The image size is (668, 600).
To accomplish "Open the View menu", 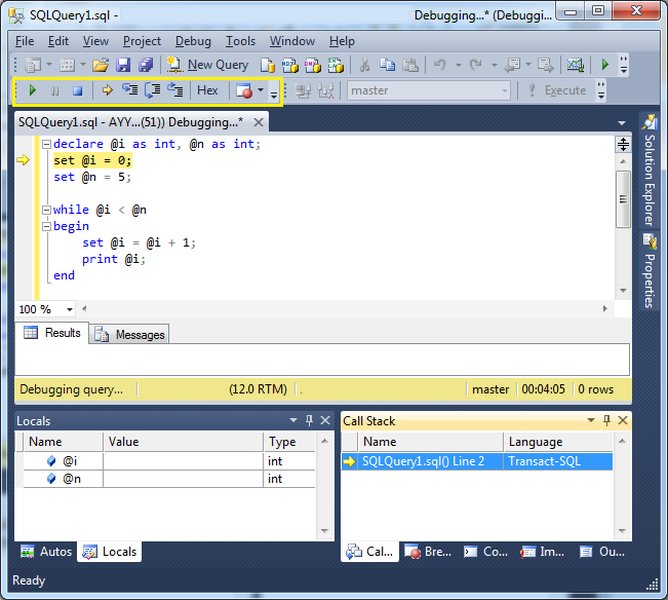I will point(95,41).
